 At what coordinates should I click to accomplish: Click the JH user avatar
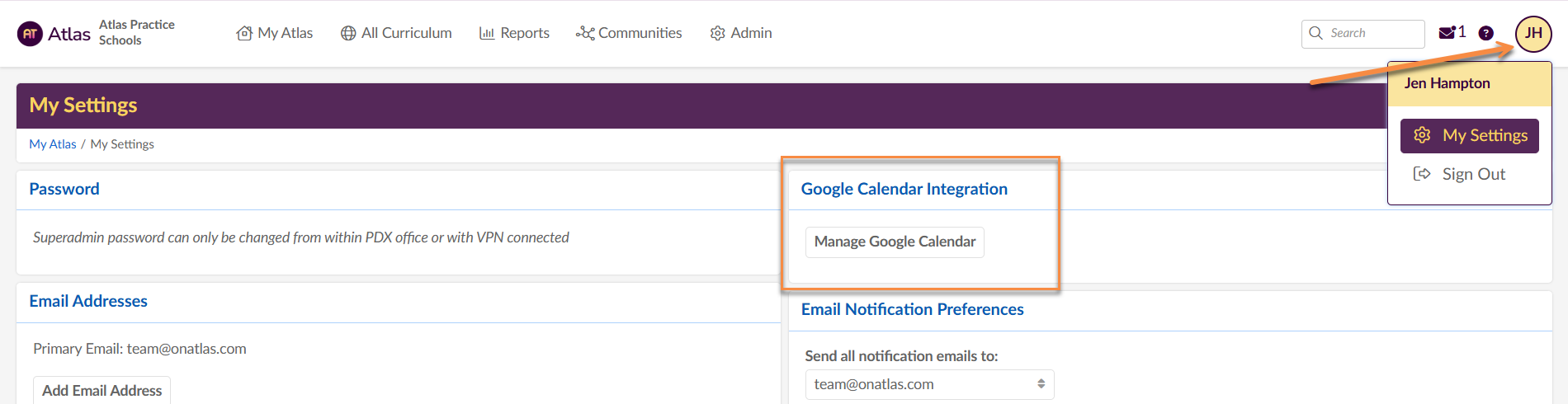click(x=1533, y=34)
